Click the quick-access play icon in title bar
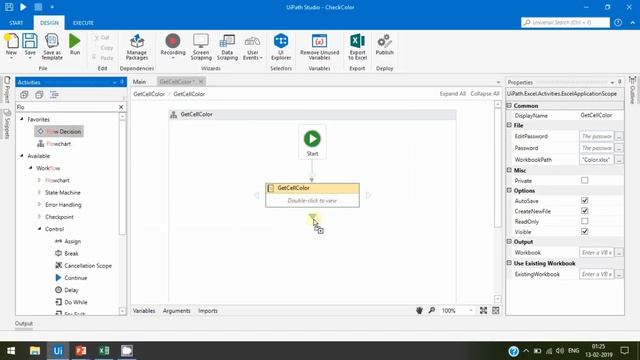Screen dimensions: 640x360 pos(23,7)
